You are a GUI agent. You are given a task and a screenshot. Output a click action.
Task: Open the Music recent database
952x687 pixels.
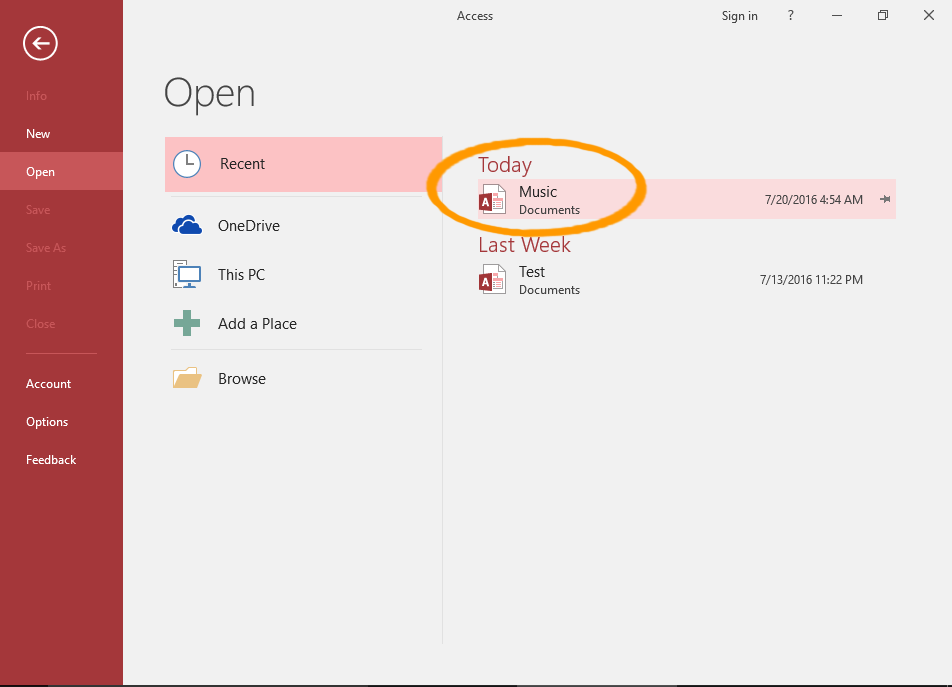point(687,199)
